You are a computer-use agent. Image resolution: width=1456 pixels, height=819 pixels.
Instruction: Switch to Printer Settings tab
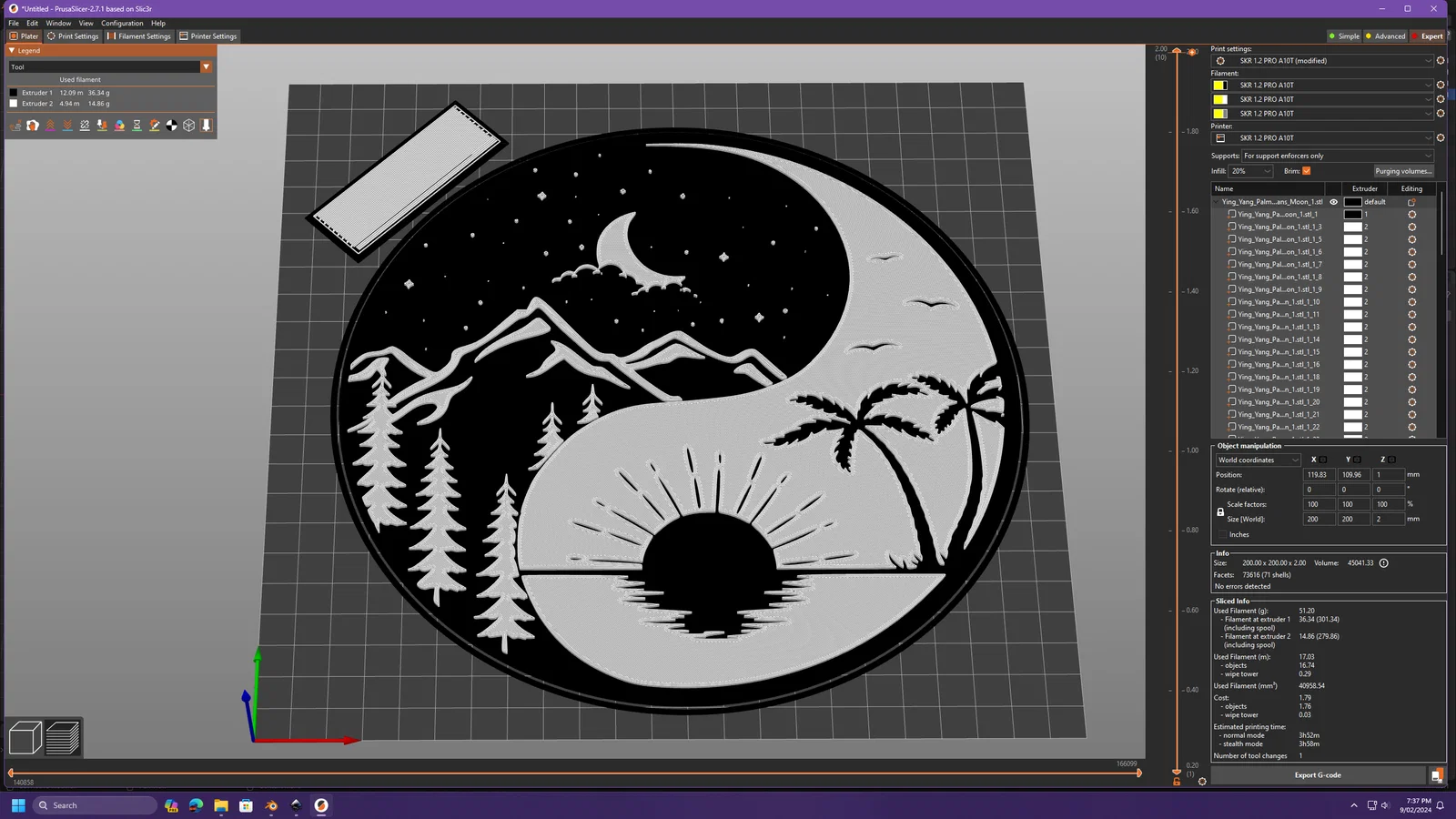(208, 36)
